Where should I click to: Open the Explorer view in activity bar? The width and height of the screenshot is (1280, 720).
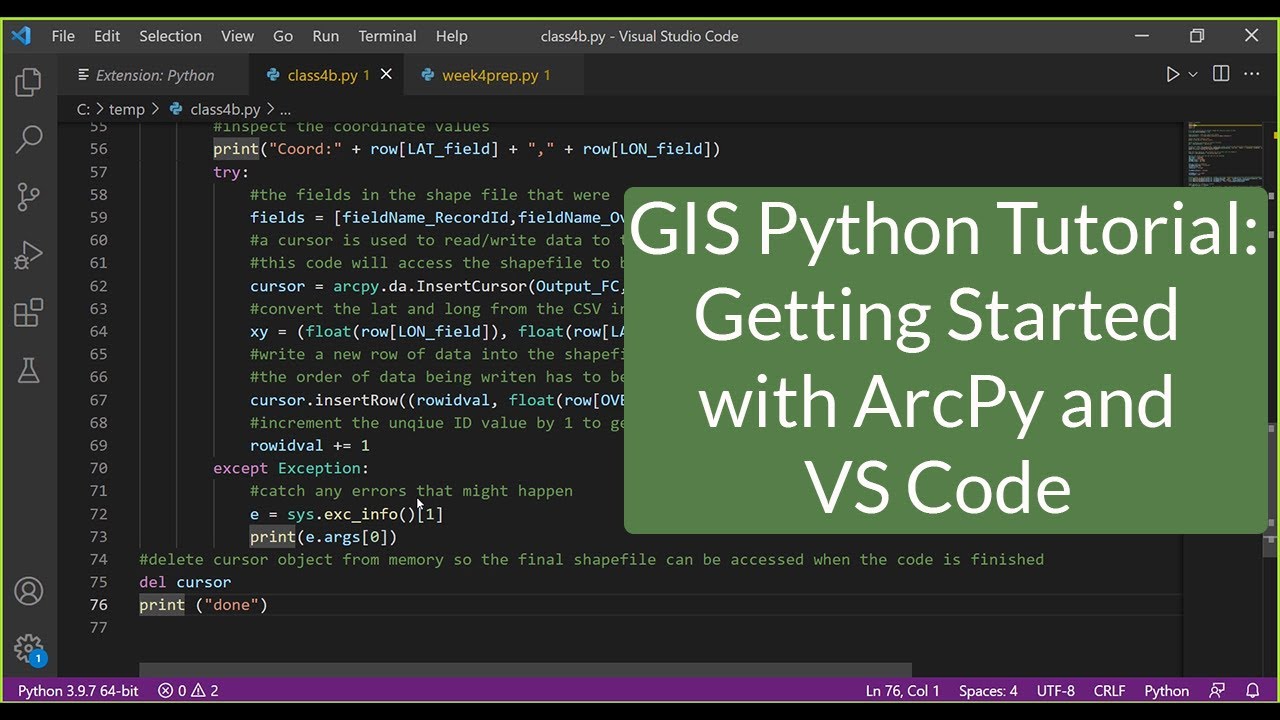coord(28,82)
